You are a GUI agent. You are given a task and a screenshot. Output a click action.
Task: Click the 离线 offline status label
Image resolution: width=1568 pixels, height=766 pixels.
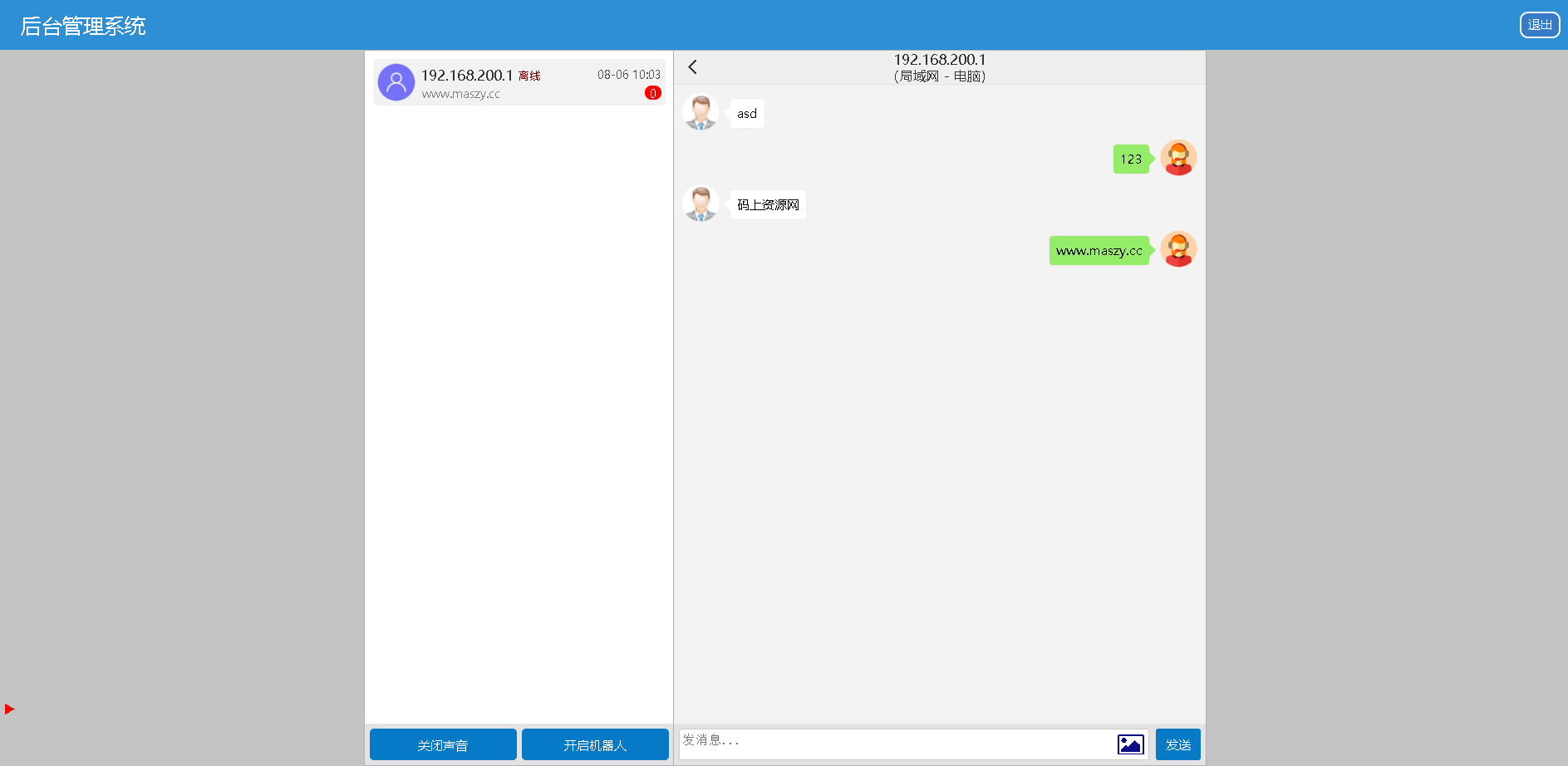(x=529, y=76)
